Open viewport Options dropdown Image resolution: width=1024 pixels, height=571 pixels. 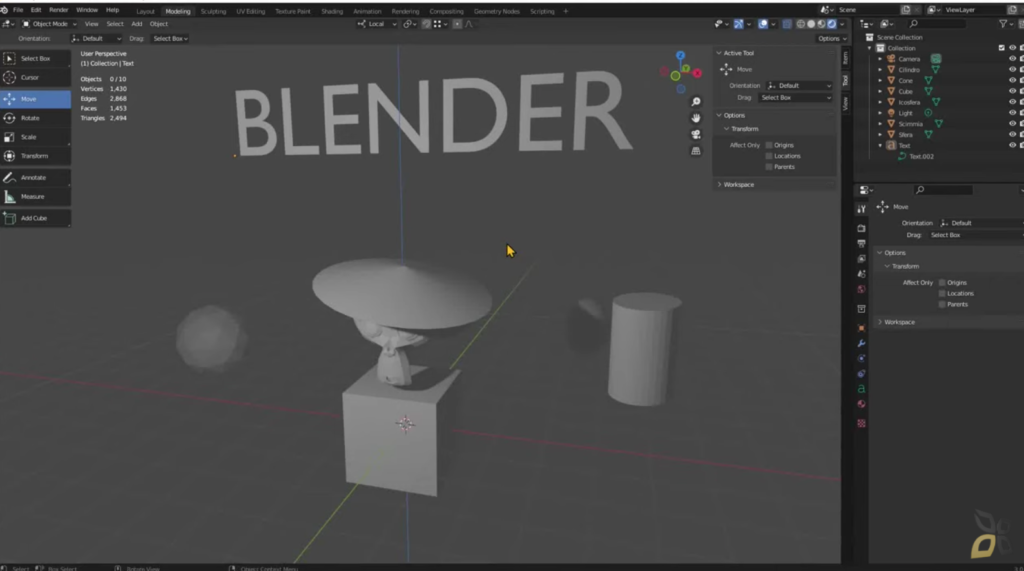point(832,39)
